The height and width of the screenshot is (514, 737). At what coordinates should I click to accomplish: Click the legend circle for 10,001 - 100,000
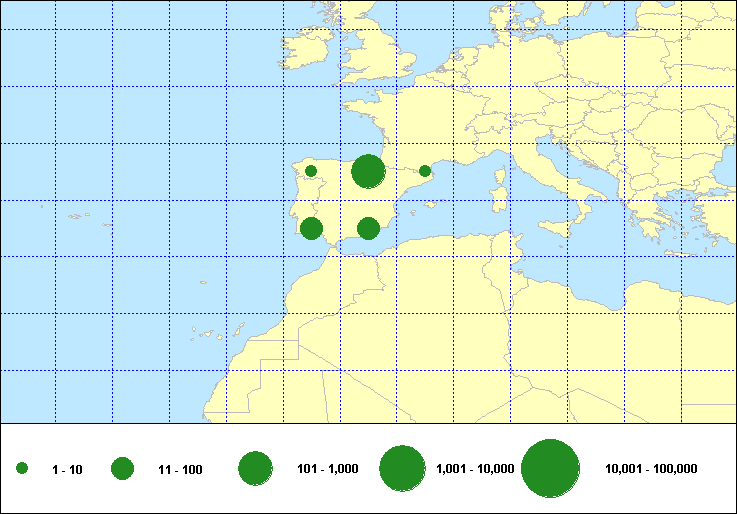tap(551, 468)
